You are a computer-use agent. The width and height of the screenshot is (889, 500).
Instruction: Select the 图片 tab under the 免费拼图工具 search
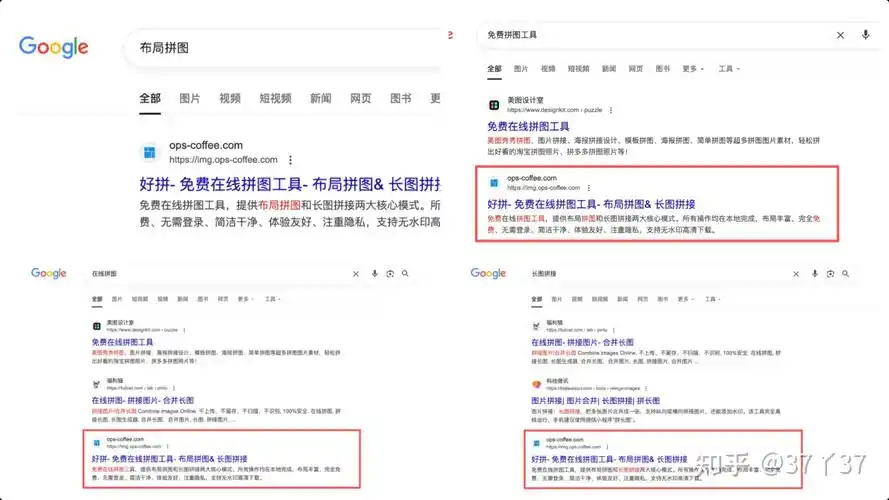click(521, 69)
